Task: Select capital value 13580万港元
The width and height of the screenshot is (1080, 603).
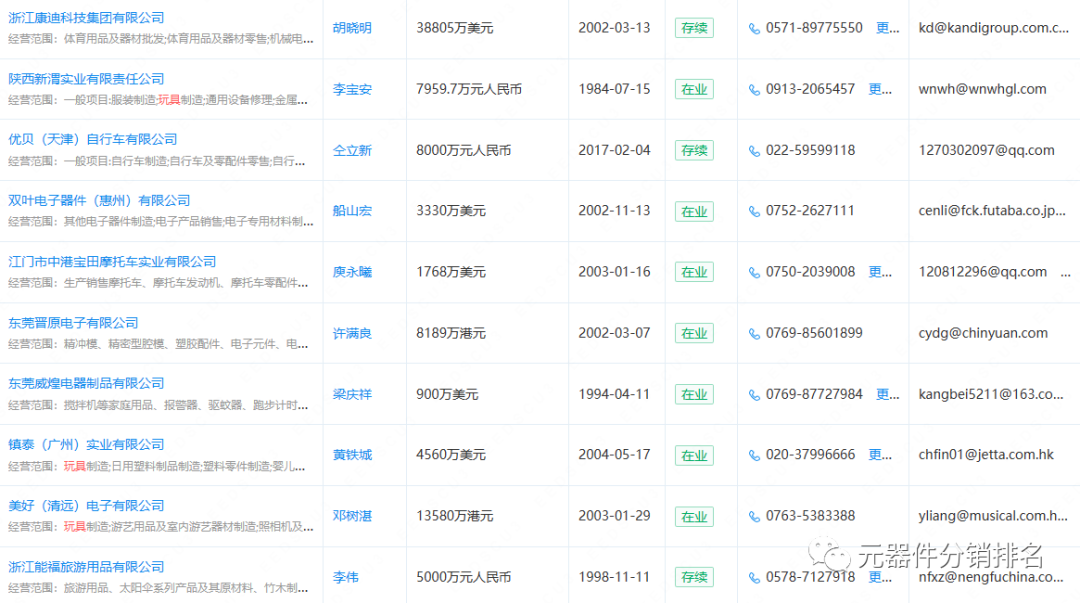Action: (x=455, y=516)
